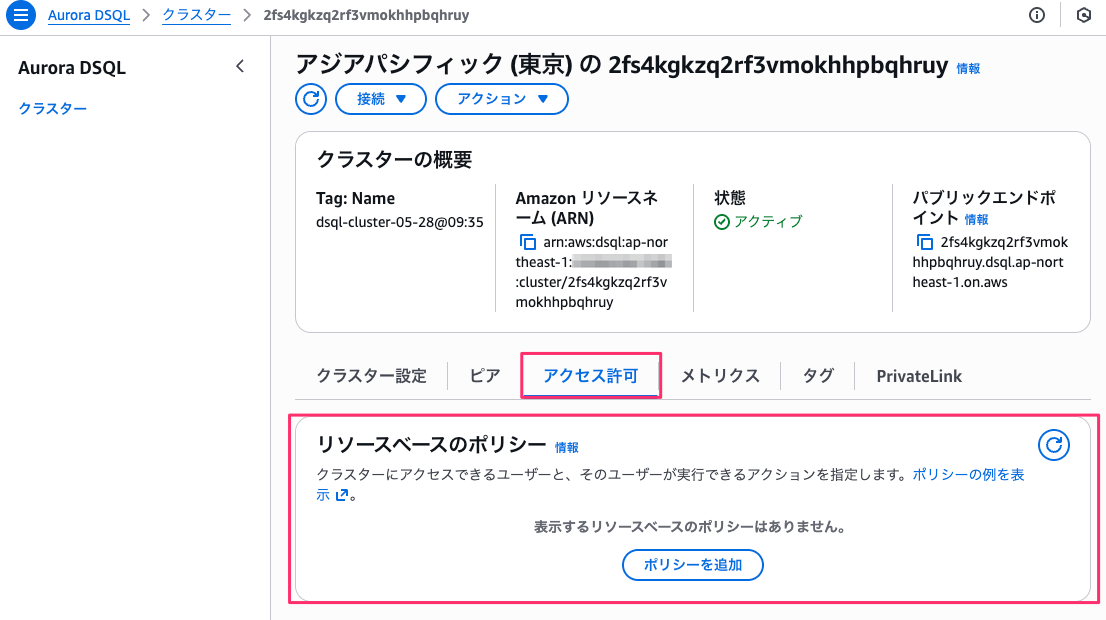This screenshot has width=1106, height=620.
Task: Copy the cluster ARN
Action: coord(528,242)
